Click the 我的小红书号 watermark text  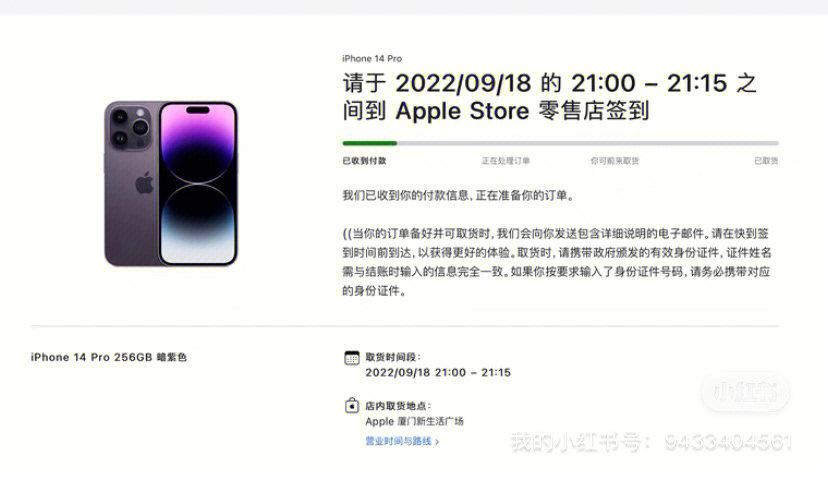pos(651,442)
